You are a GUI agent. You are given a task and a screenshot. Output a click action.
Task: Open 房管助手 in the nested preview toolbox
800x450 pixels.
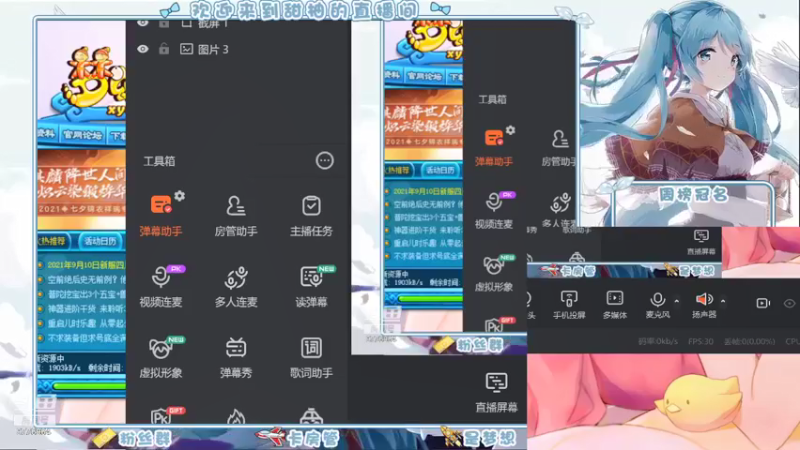tap(559, 147)
